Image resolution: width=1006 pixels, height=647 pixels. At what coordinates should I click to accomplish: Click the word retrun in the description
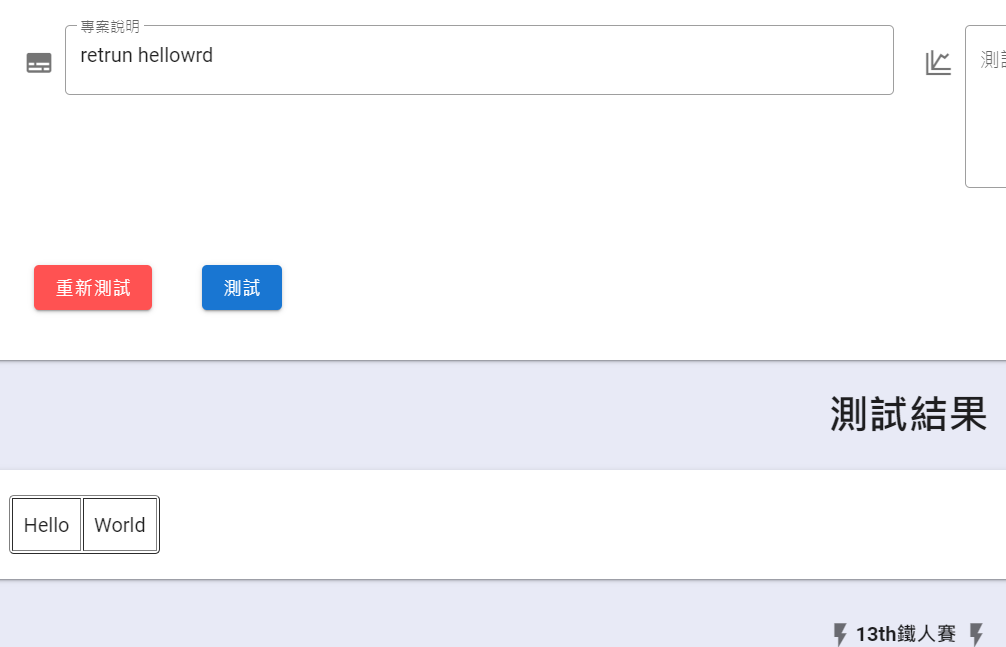click(107, 56)
